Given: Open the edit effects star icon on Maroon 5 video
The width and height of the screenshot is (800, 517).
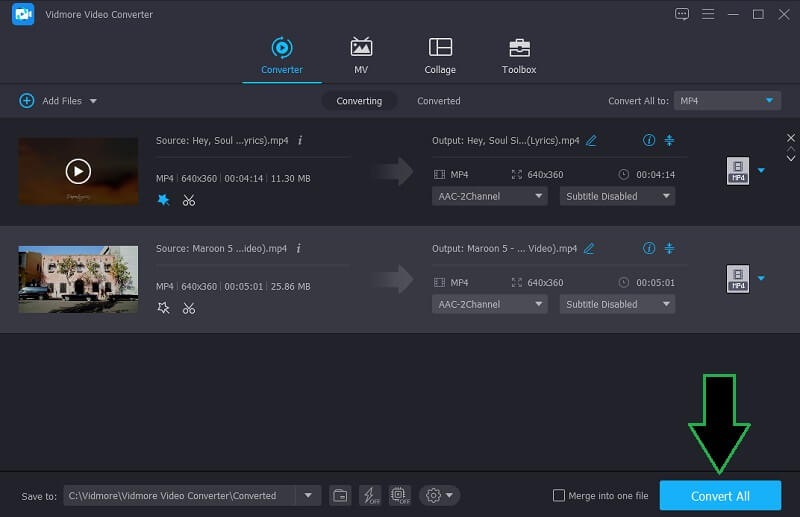Looking at the screenshot, I should (164, 308).
